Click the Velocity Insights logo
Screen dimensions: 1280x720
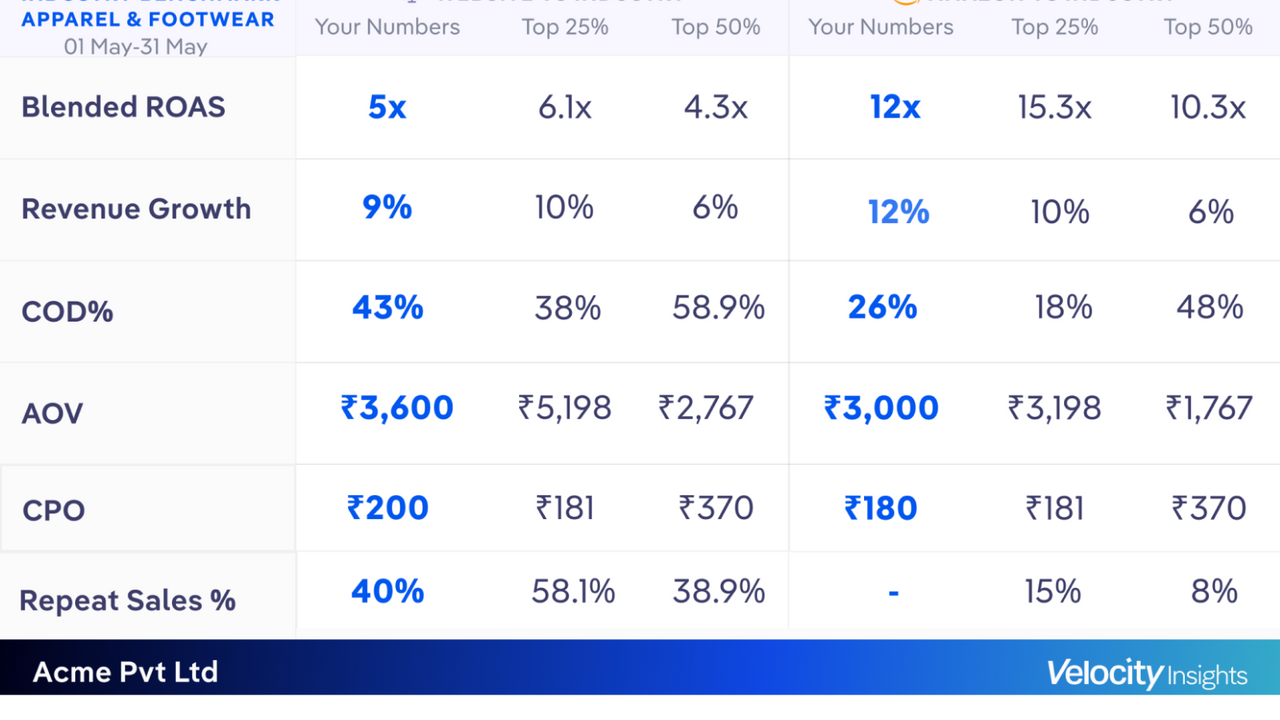tap(1147, 674)
